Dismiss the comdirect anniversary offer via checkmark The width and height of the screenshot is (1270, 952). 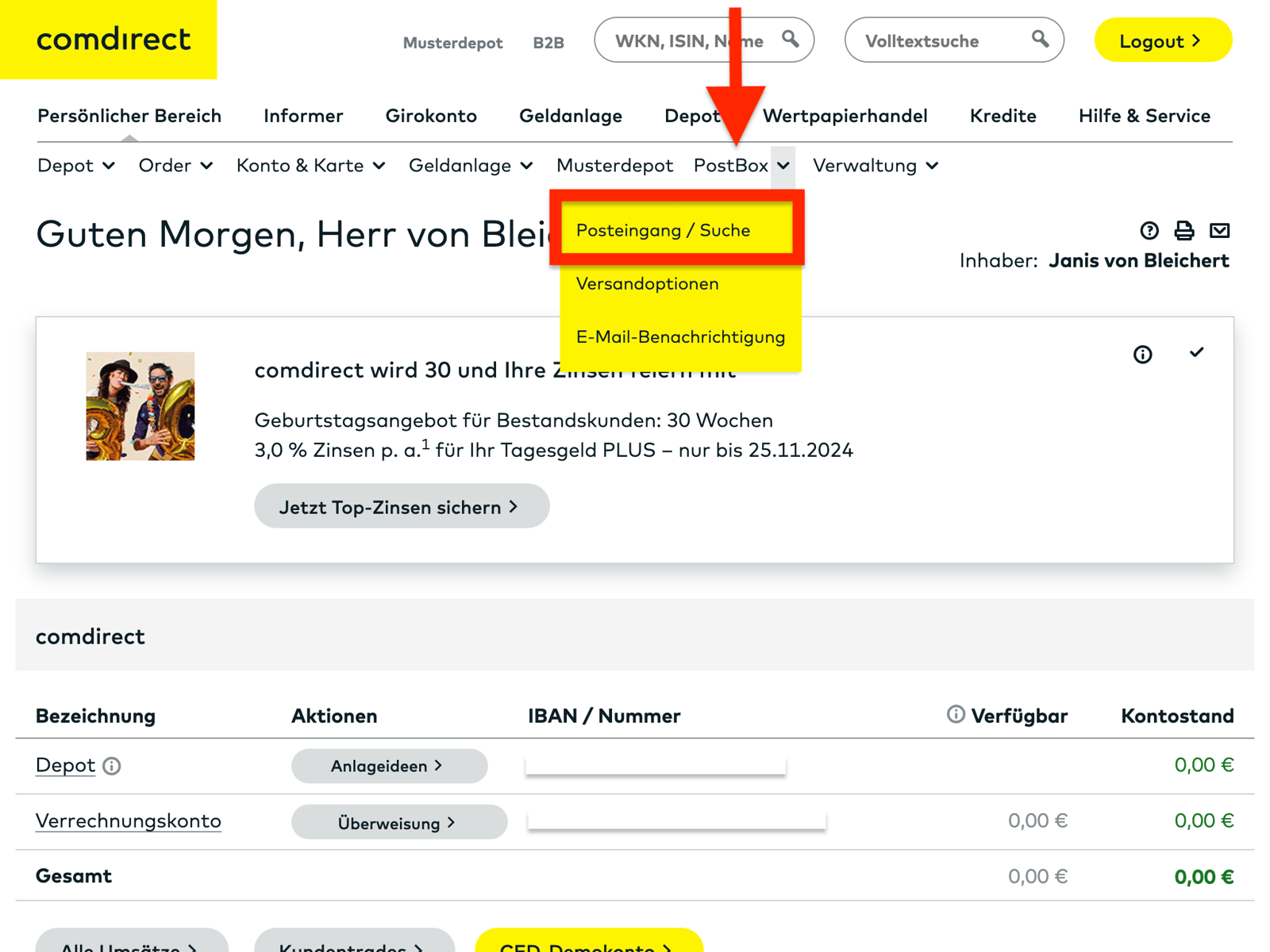pos(1197,353)
